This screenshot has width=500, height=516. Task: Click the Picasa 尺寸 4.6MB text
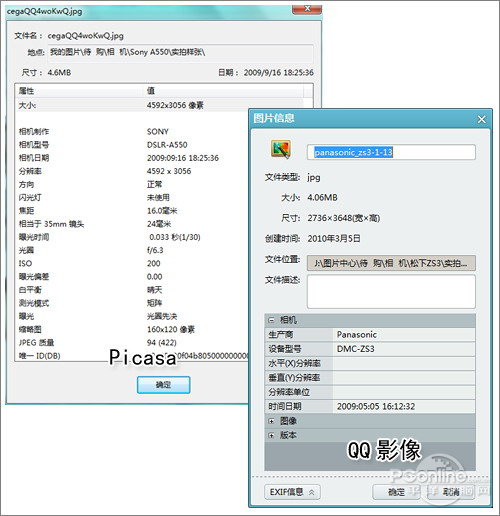59,73
